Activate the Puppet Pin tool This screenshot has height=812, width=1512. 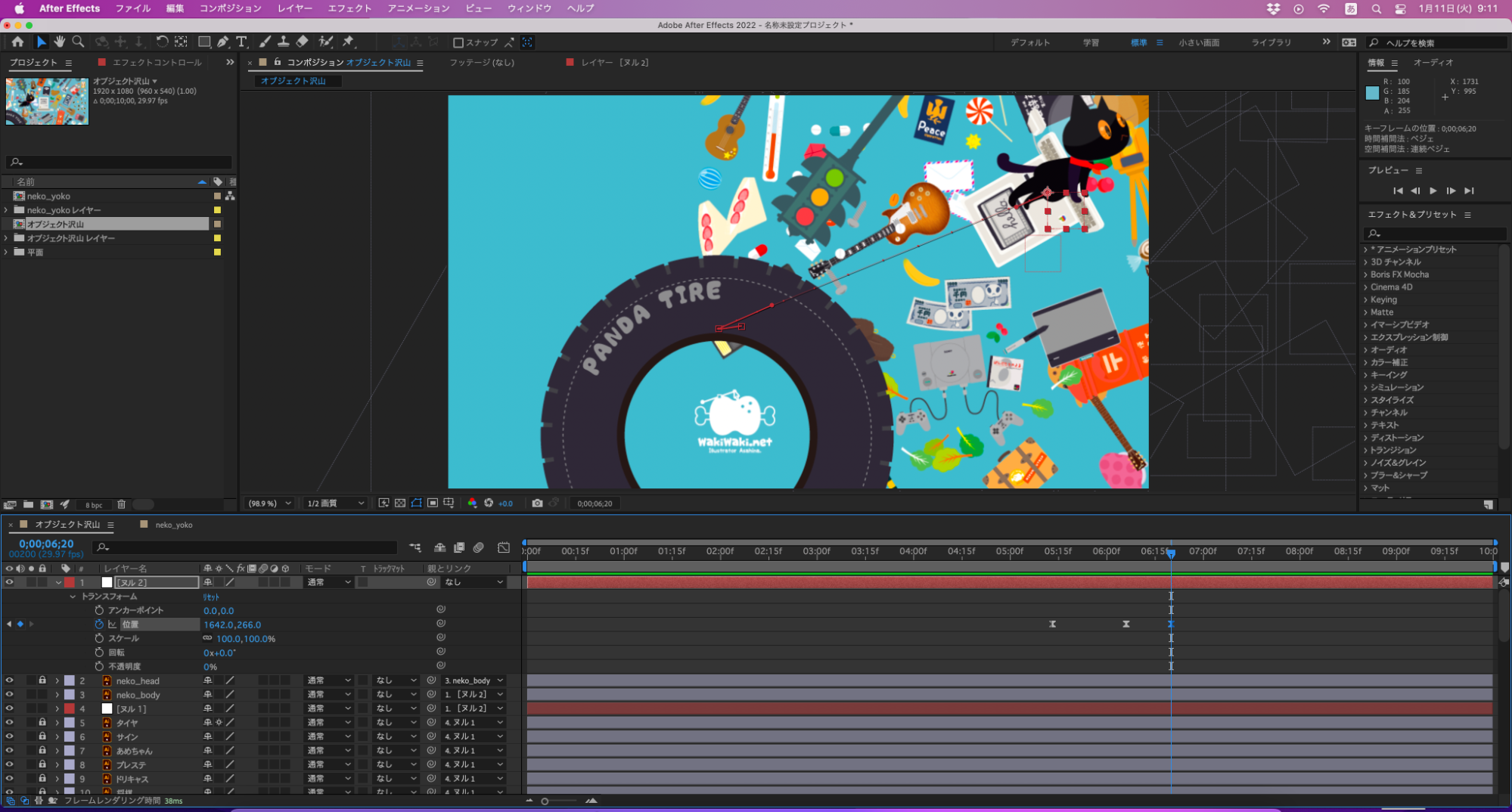[348, 42]
